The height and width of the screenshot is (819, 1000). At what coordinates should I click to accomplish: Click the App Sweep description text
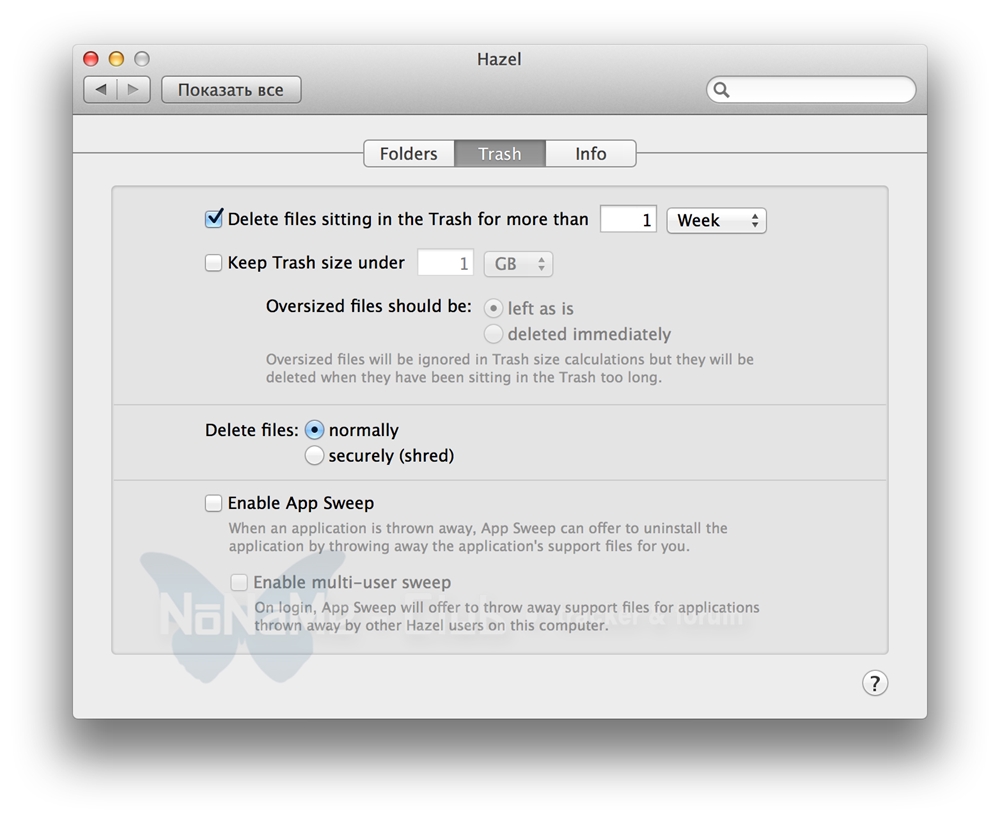[478, 537]
